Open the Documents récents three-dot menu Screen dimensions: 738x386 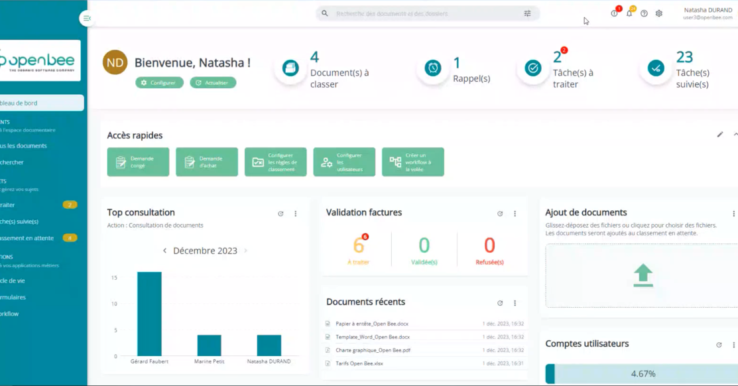(515, 303)
